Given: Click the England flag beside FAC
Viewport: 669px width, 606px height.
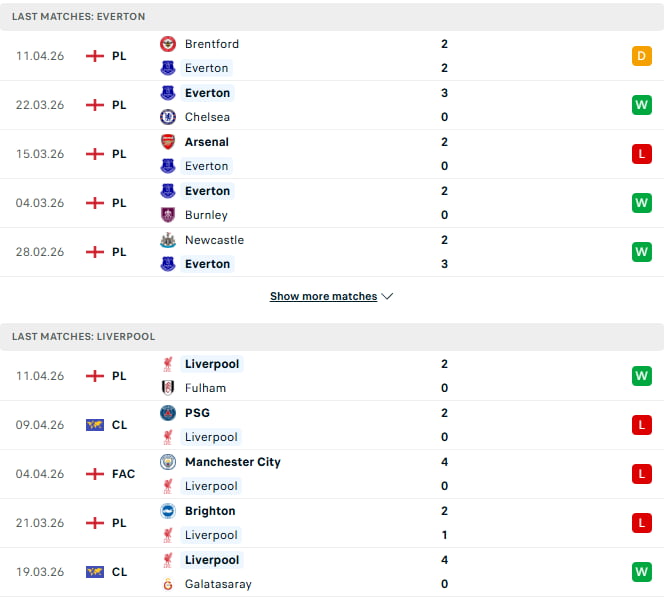Looking at the screenshot, I should (95, 474).
